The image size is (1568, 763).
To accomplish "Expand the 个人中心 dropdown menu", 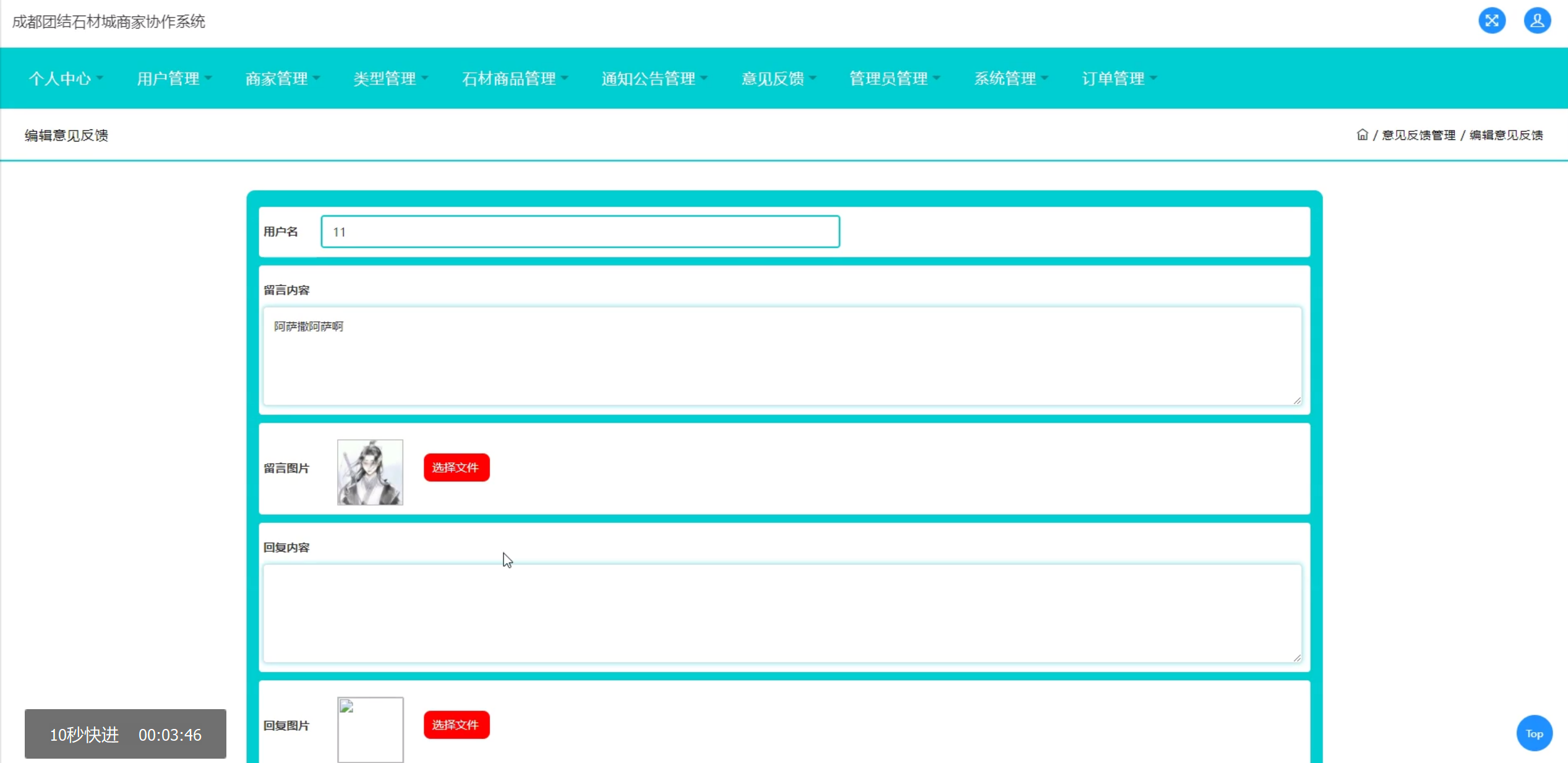I will (x=66, y=79).
